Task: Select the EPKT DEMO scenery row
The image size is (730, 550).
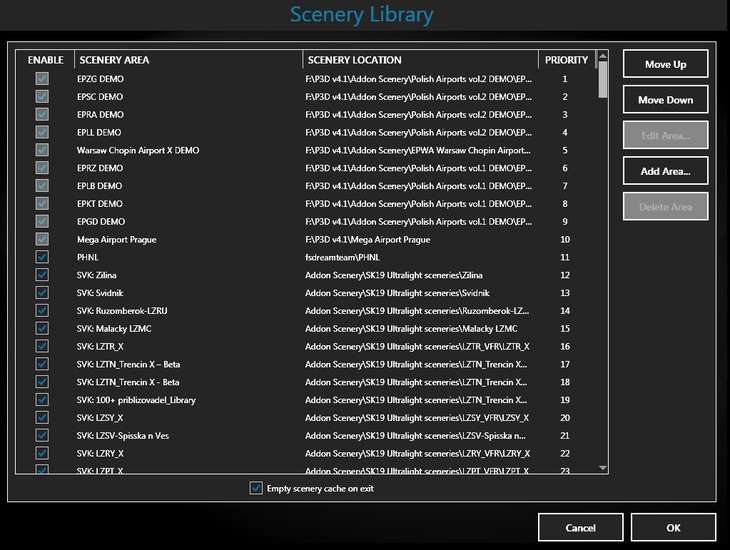Action: [x=100, y=204]
